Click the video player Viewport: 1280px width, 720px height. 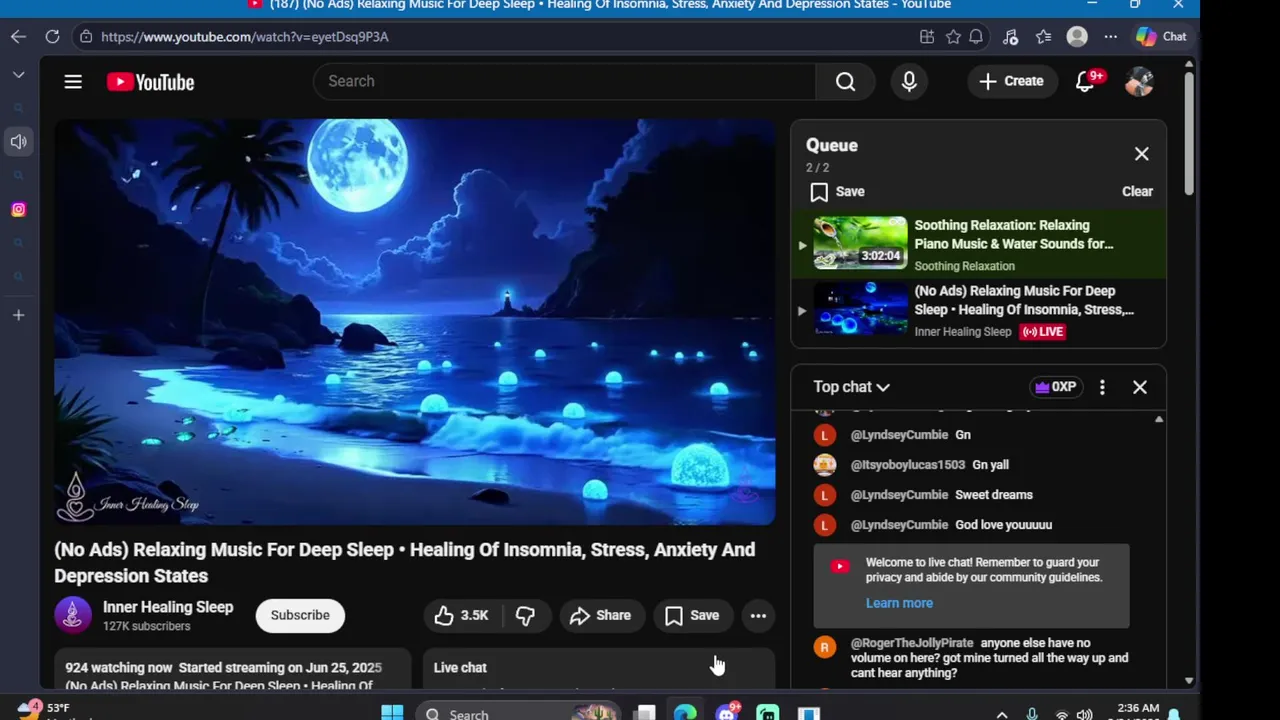pyautogui.click(x=415, y=322)
